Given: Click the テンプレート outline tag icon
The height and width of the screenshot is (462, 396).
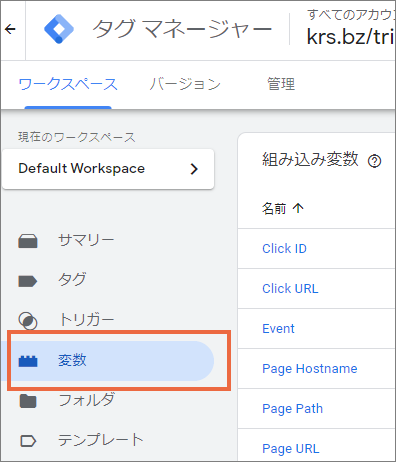Looking at the screenshot, I should tap(28, 441).
